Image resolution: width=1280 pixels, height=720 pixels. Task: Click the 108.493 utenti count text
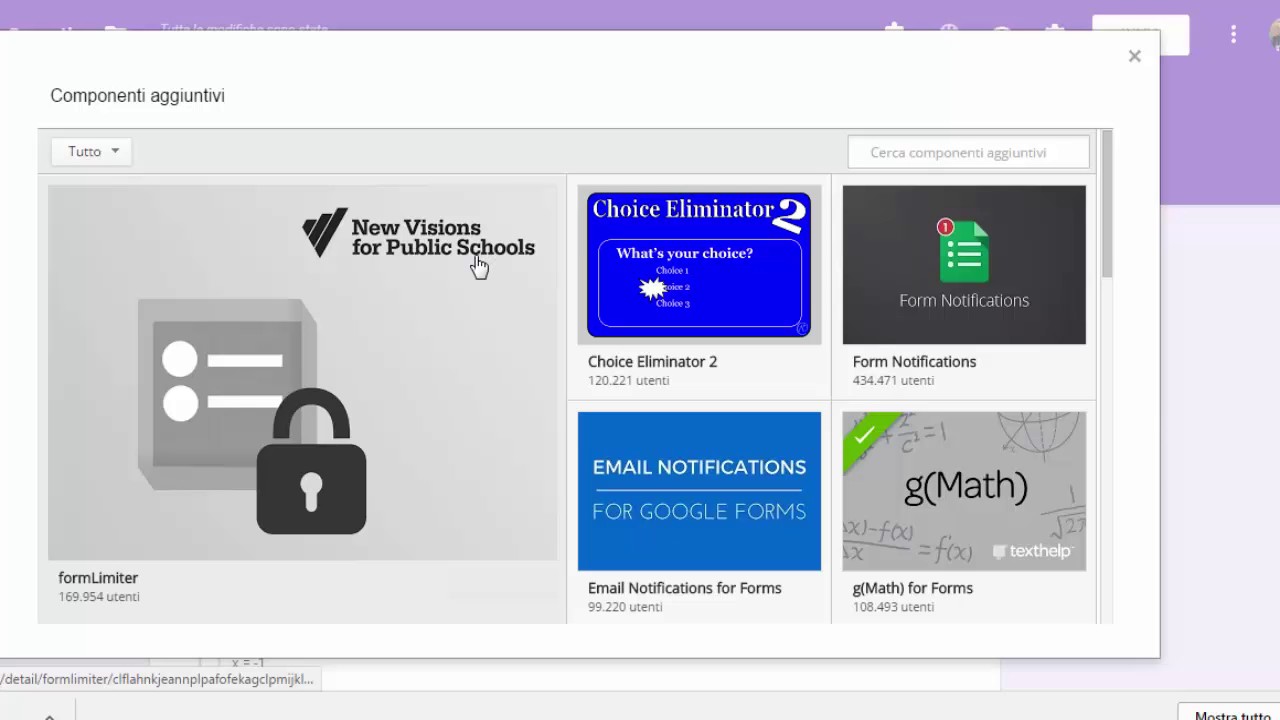[894, 607]
